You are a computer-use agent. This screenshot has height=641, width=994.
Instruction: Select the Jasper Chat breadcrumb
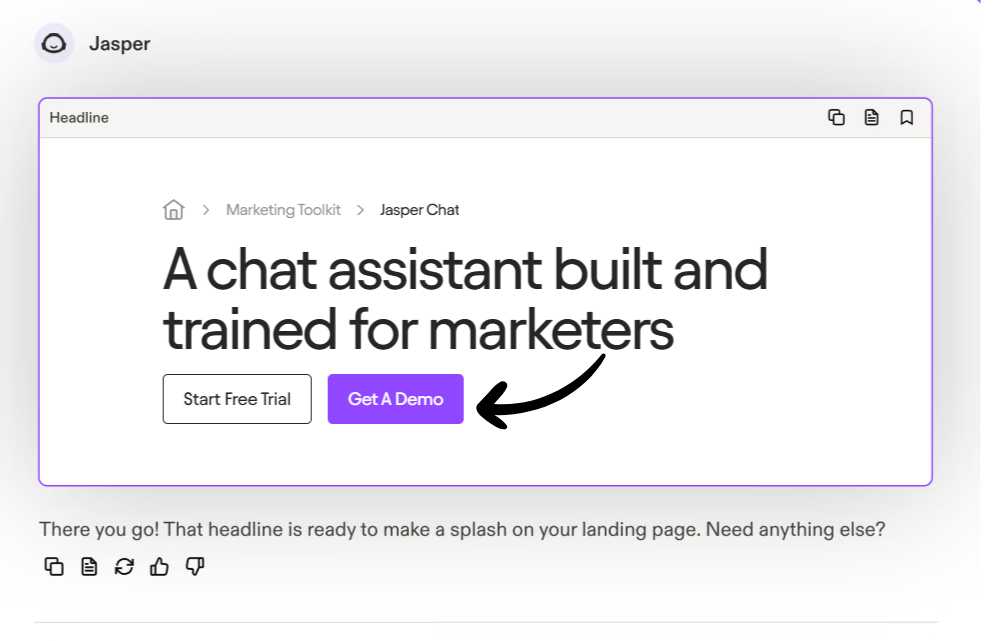tap(419, 210)
